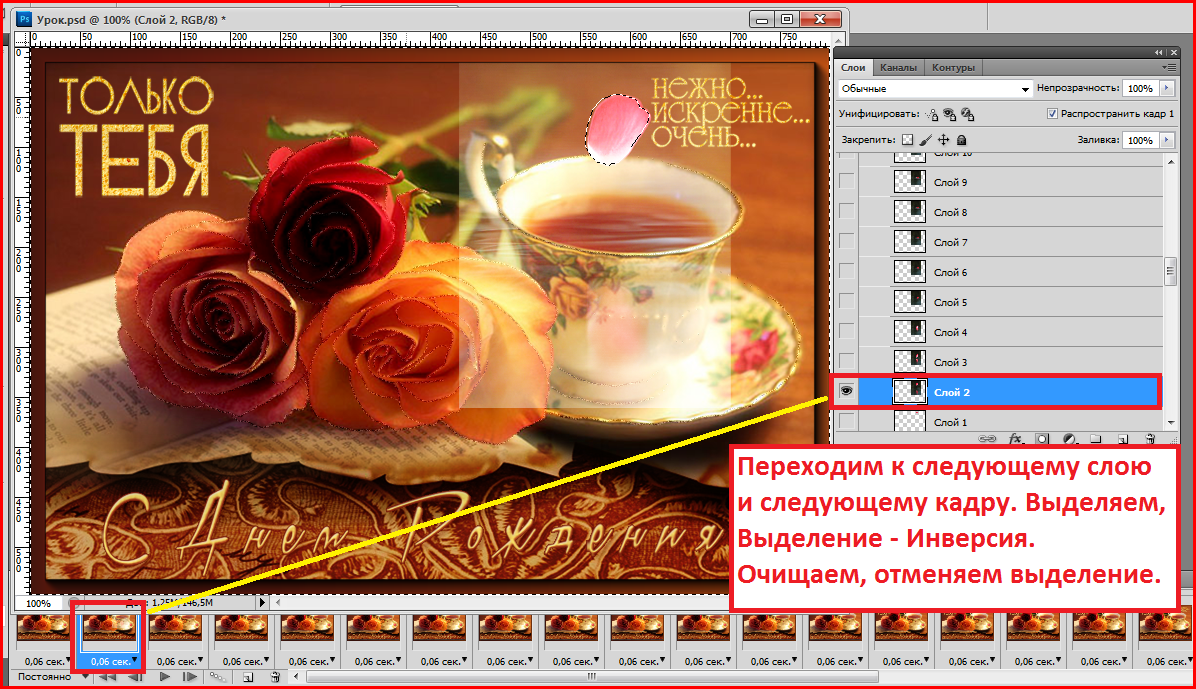Create a new layer in Layers panel
1196x689 pixels.
pyautogui.click(x=1123, y=439)
